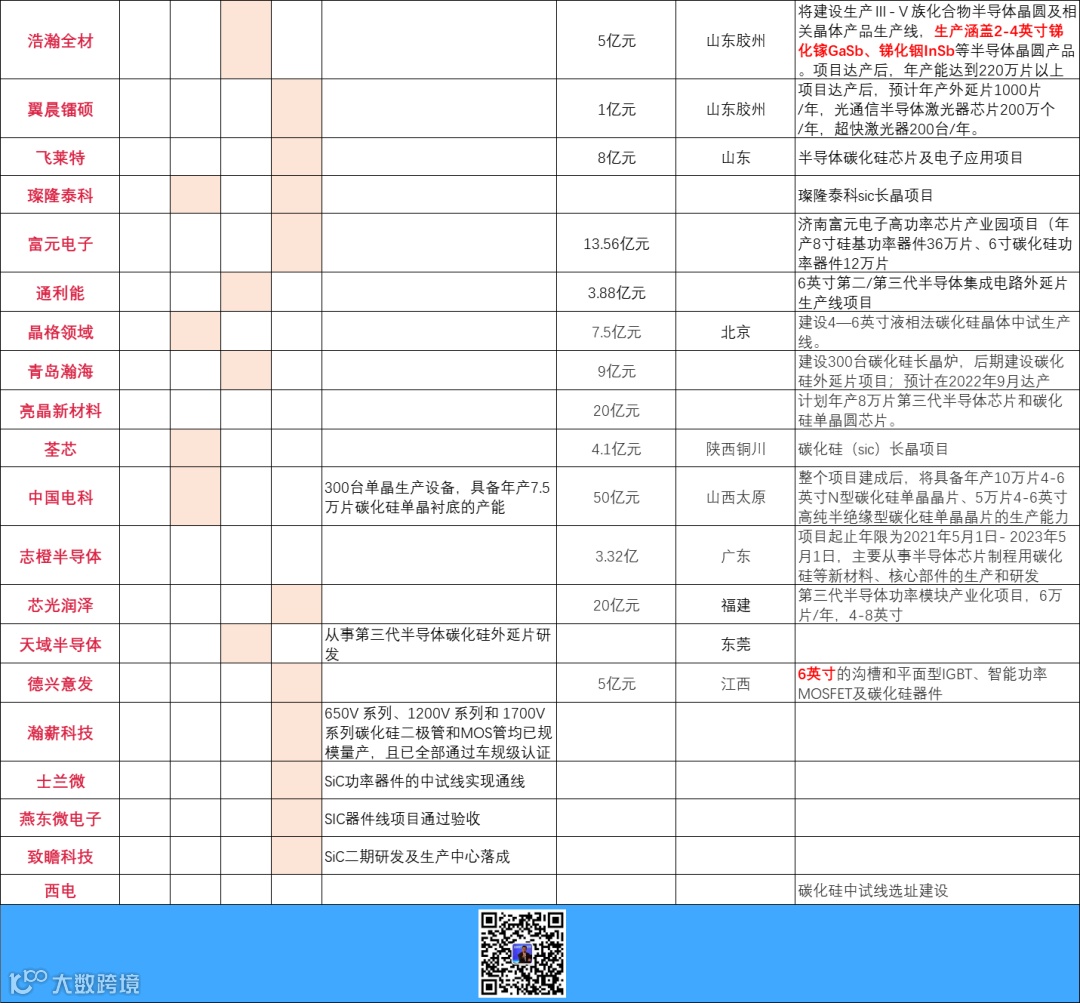The image size is (1080, 1003).
Task: Click the 3.88亿元 investment cell
Action: [616, 293]
